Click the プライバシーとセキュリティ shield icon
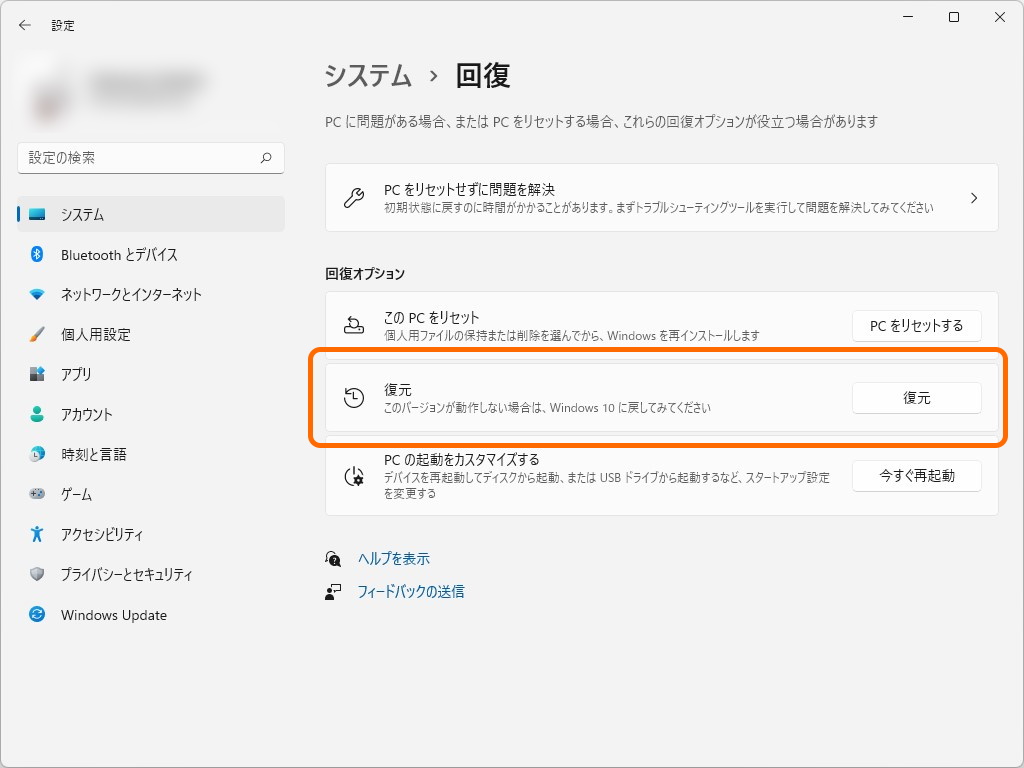 tap(37, 574)
